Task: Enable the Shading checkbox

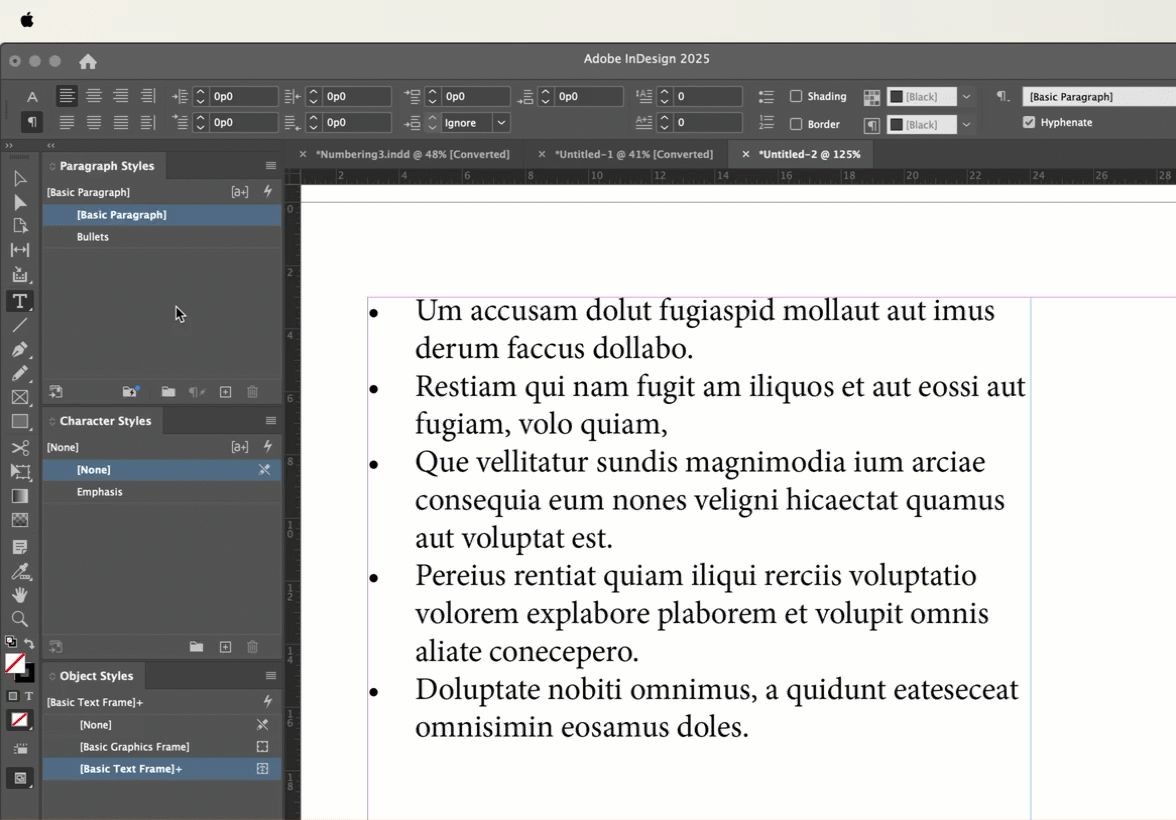Action: (796, 96)
